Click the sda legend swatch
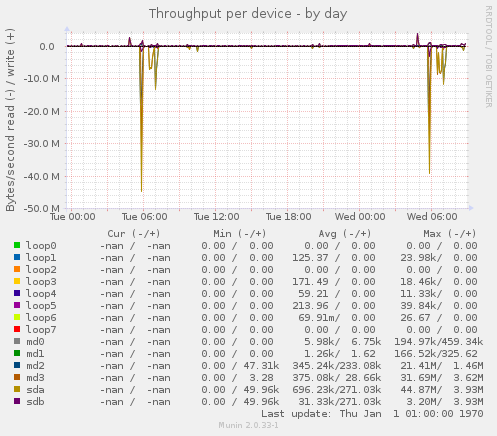497x436 pixels. click(17, 389)
